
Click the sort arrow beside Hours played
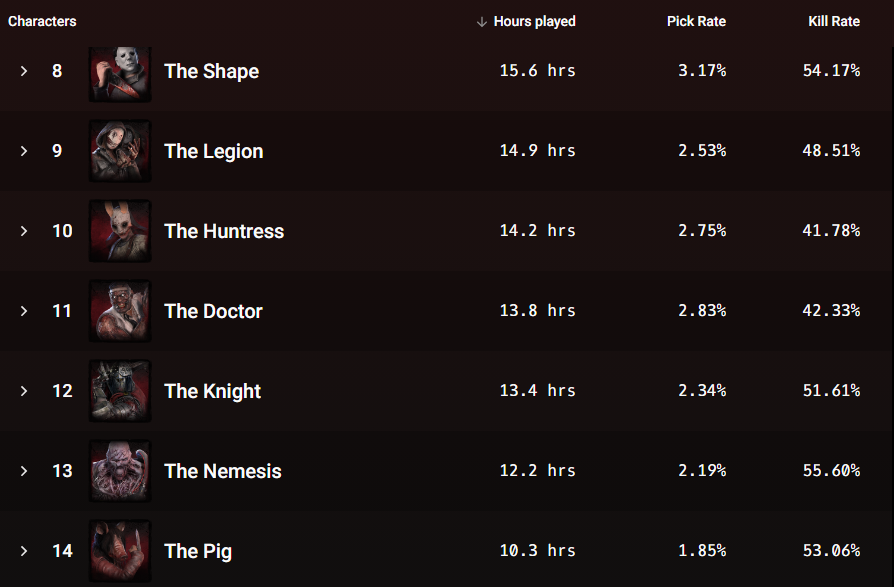click(x=482, y=22)
